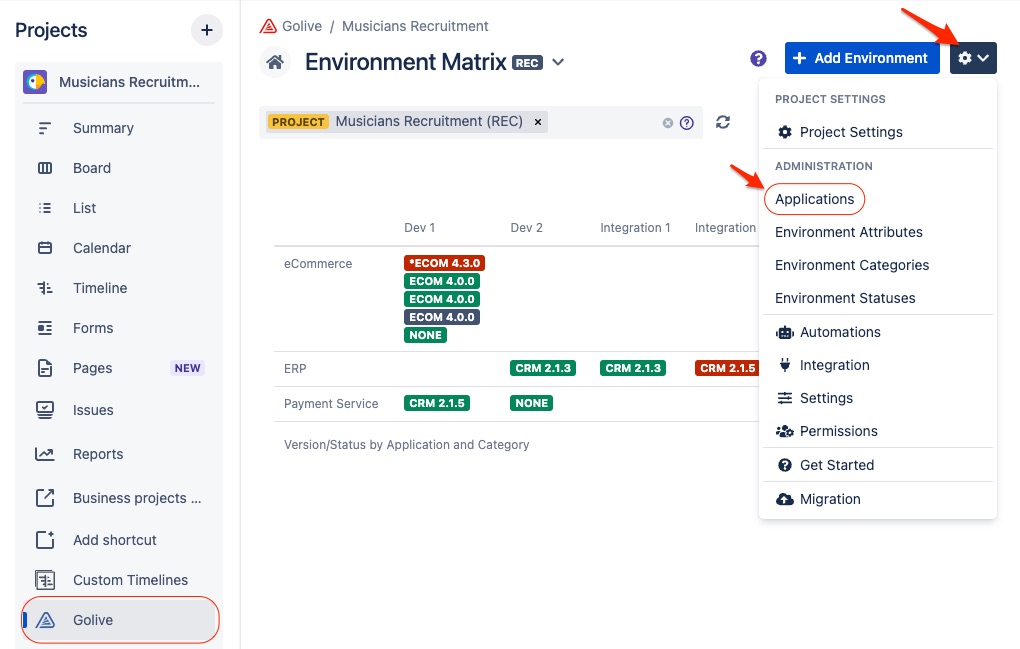Click the Add Environment button
Viewport: 1020px width, 649px height.
point(861,58)
